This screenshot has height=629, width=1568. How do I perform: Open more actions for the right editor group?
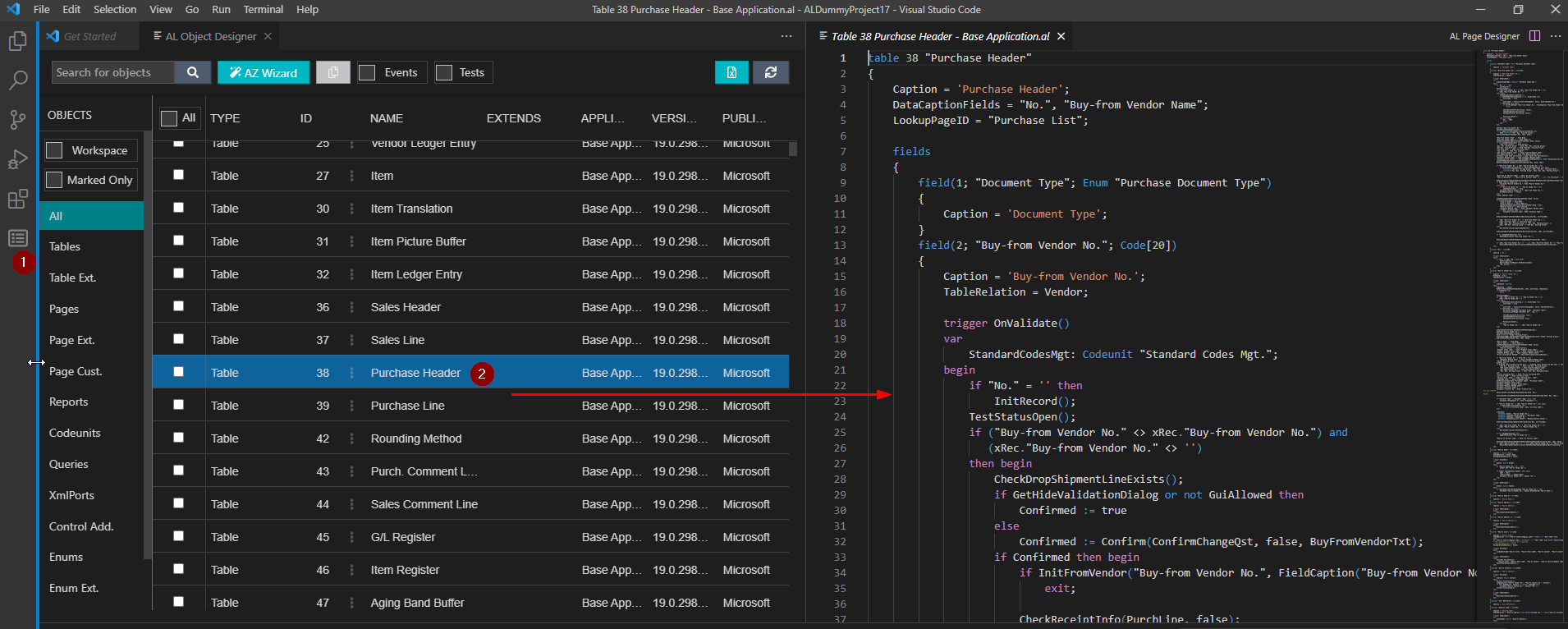(1556, 36)
